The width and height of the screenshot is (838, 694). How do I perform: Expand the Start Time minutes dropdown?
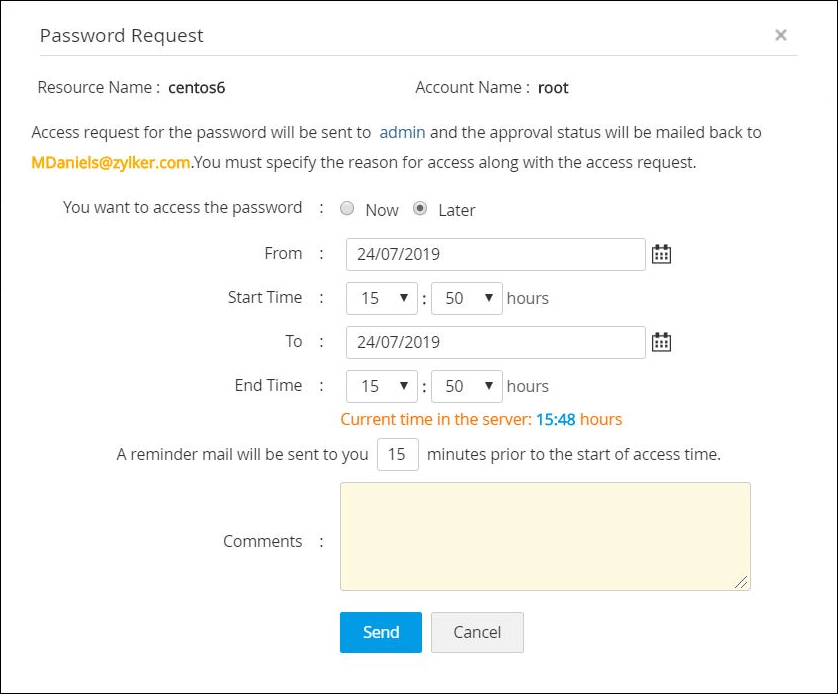(466, 298)
